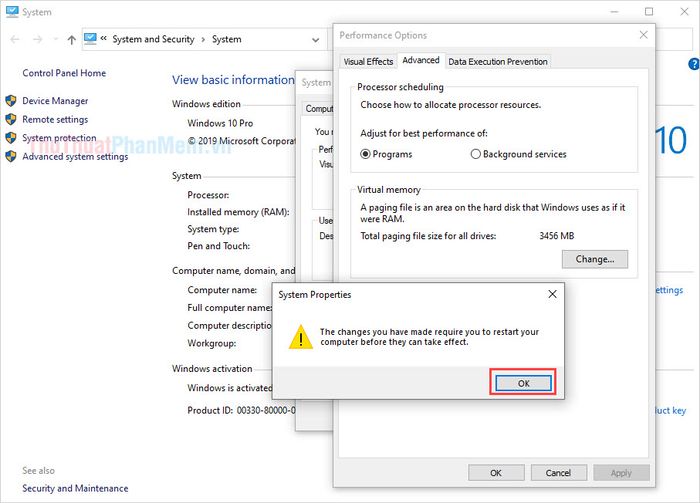Select the Background services radio button
Viewport: 700px width, 503px height.
point(475,154)
